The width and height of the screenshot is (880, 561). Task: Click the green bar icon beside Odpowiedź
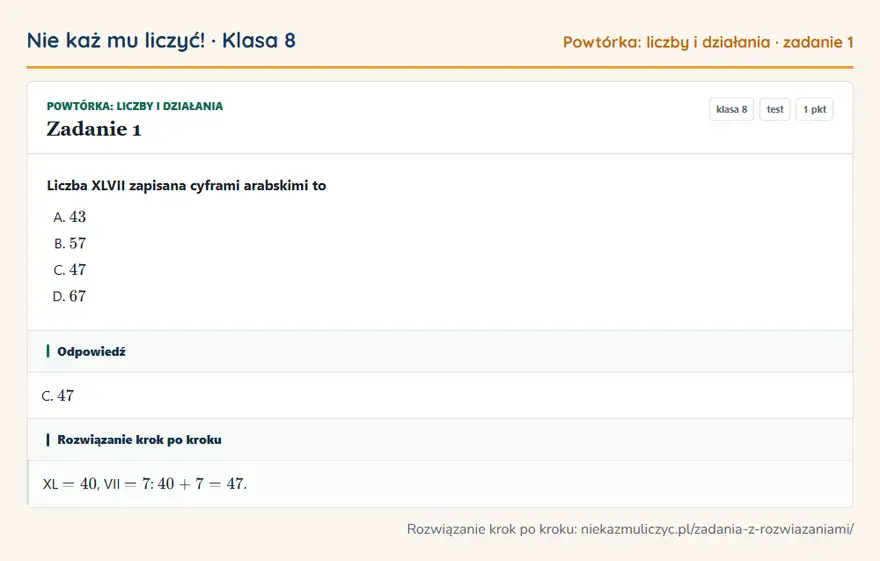tap(48, 351)
